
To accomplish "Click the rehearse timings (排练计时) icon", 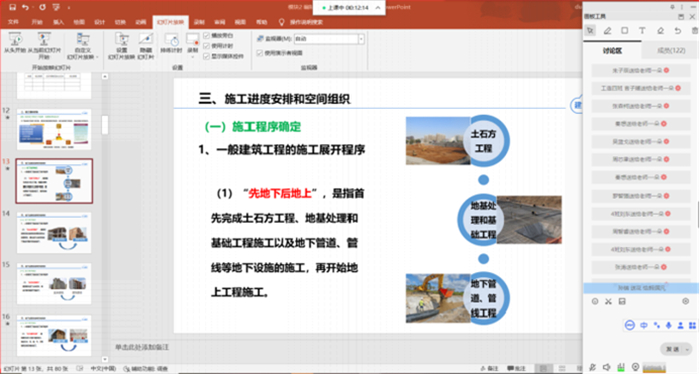I will click(171, 44).
